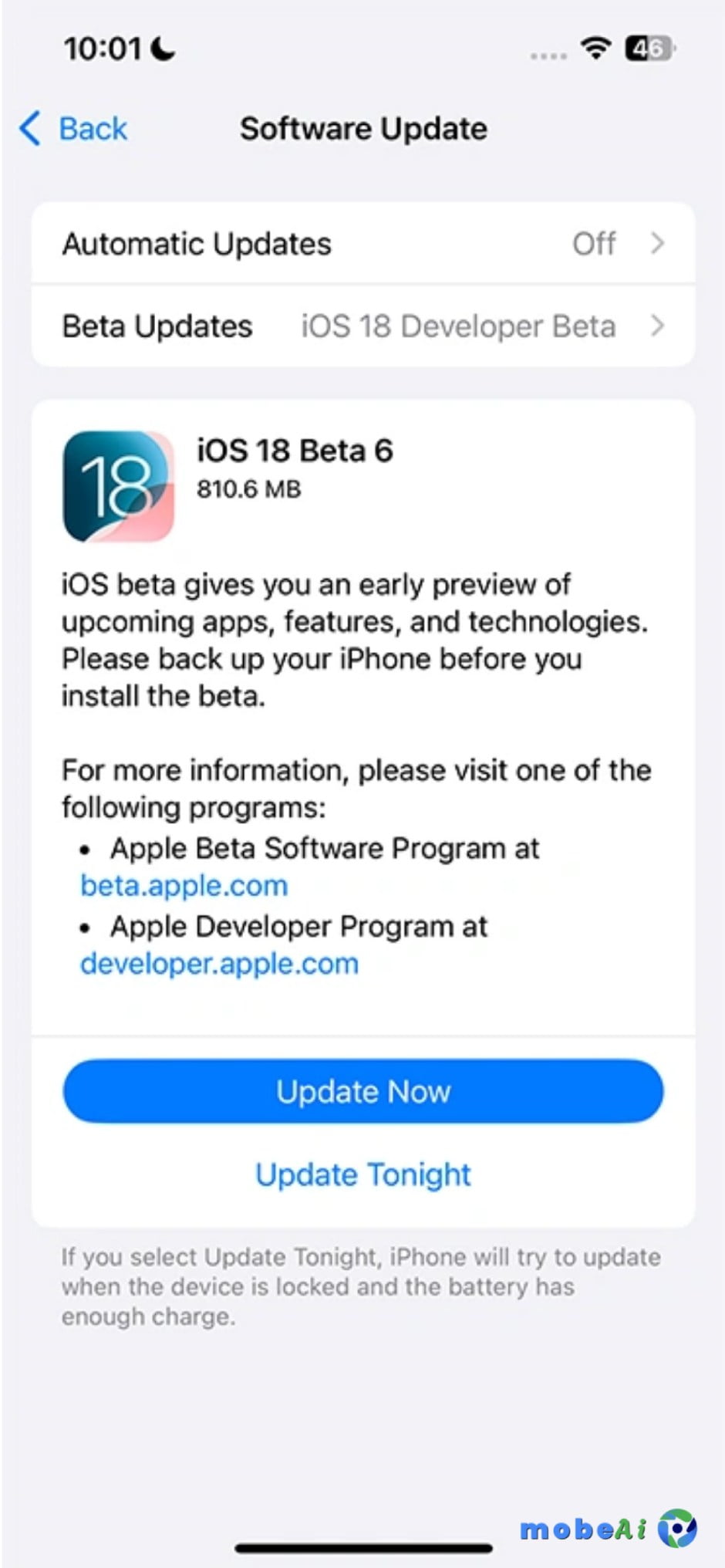
Task: Open Automatic Updates Off setting
Action: click(594, 244)
